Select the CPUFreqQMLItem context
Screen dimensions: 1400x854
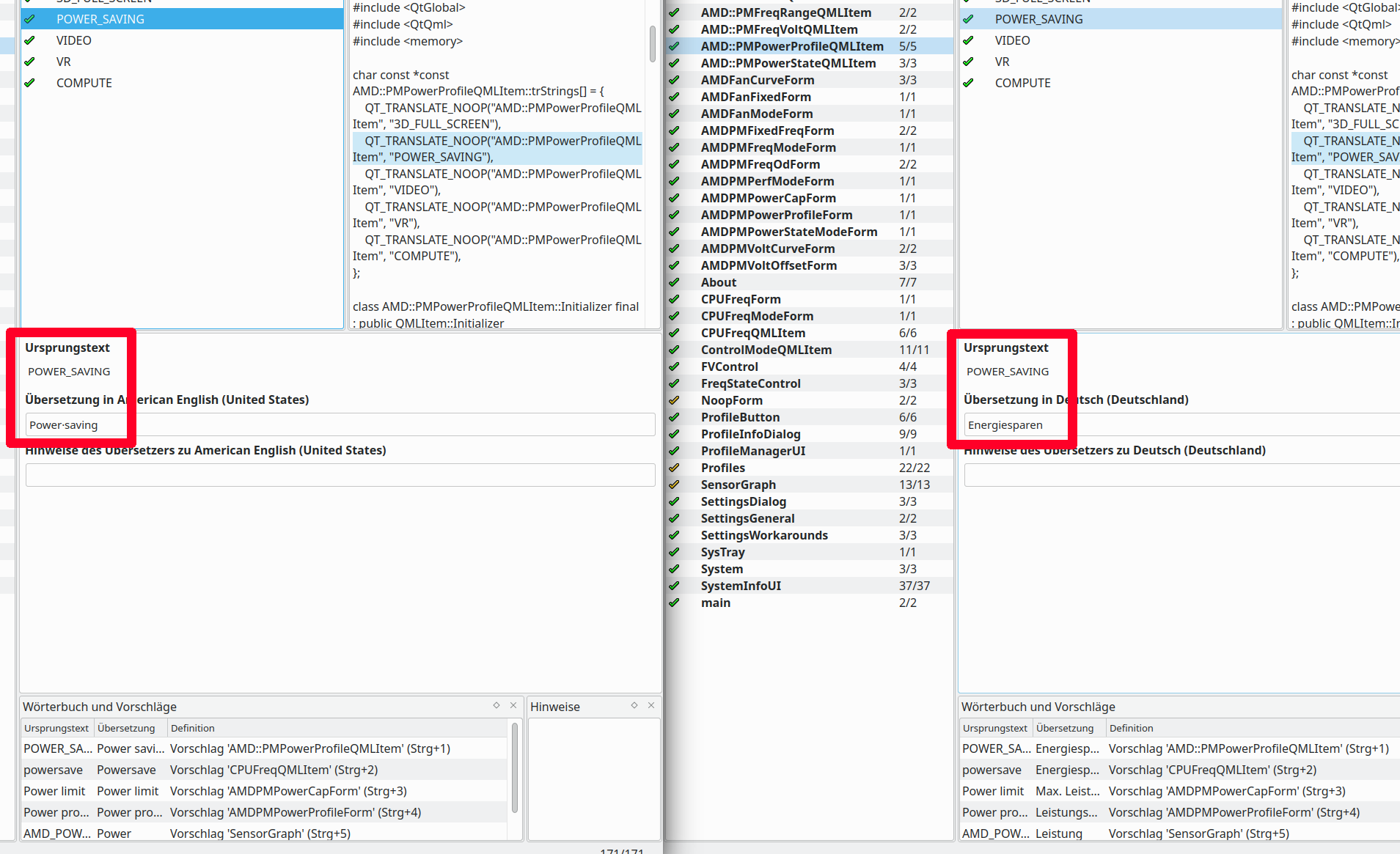coord(809,333)
